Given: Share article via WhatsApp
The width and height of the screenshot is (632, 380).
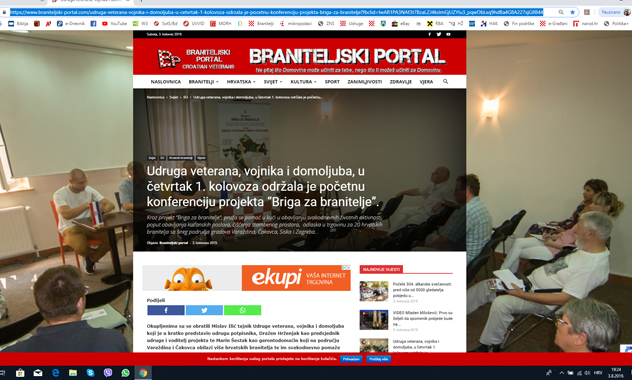Looking at the screenshot, I should tap(243, 310).
